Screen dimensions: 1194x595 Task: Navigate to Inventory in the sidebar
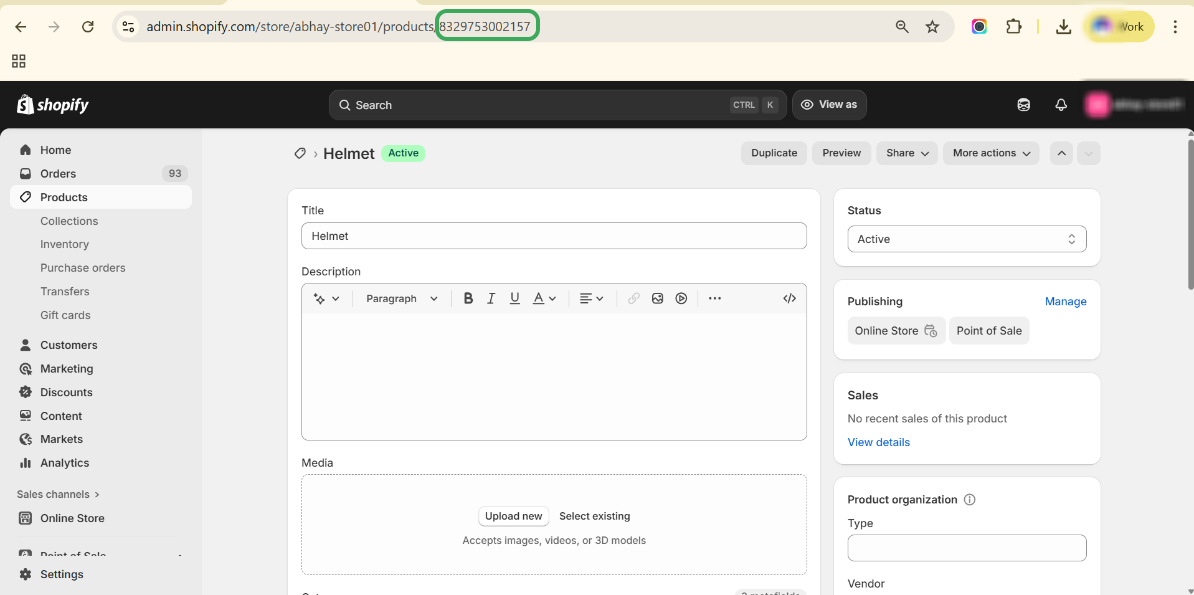(x=64, y=244)
